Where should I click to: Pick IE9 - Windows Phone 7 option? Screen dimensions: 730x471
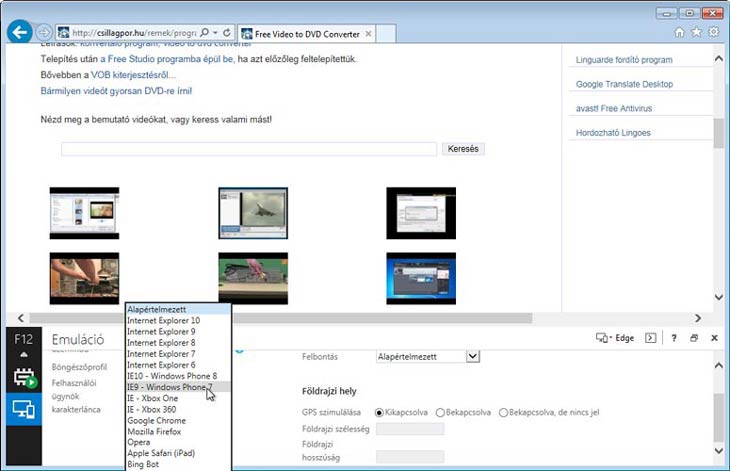tap(178, 387)
